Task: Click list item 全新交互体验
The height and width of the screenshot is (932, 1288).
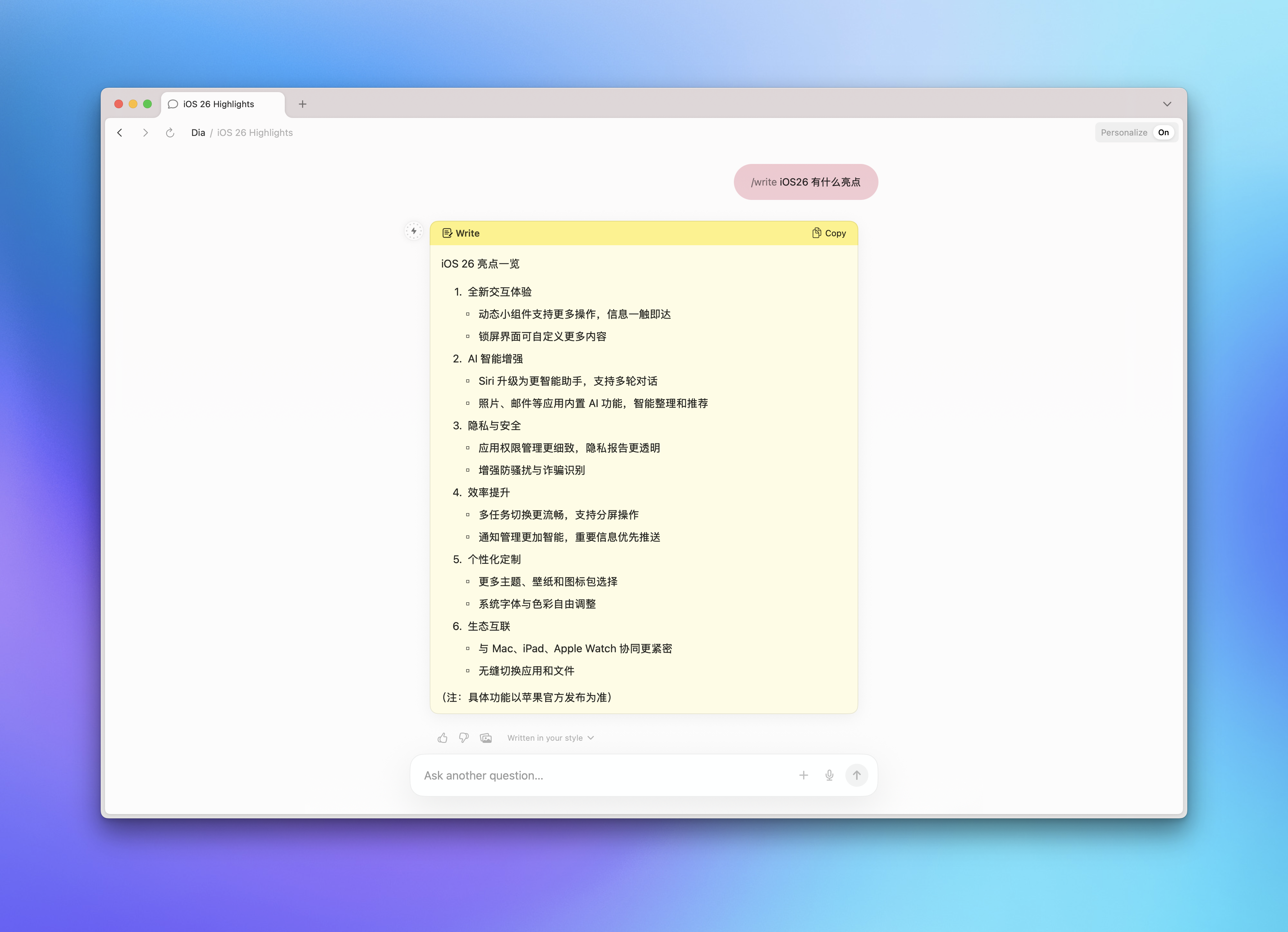Action: click(x=500, y=292)
